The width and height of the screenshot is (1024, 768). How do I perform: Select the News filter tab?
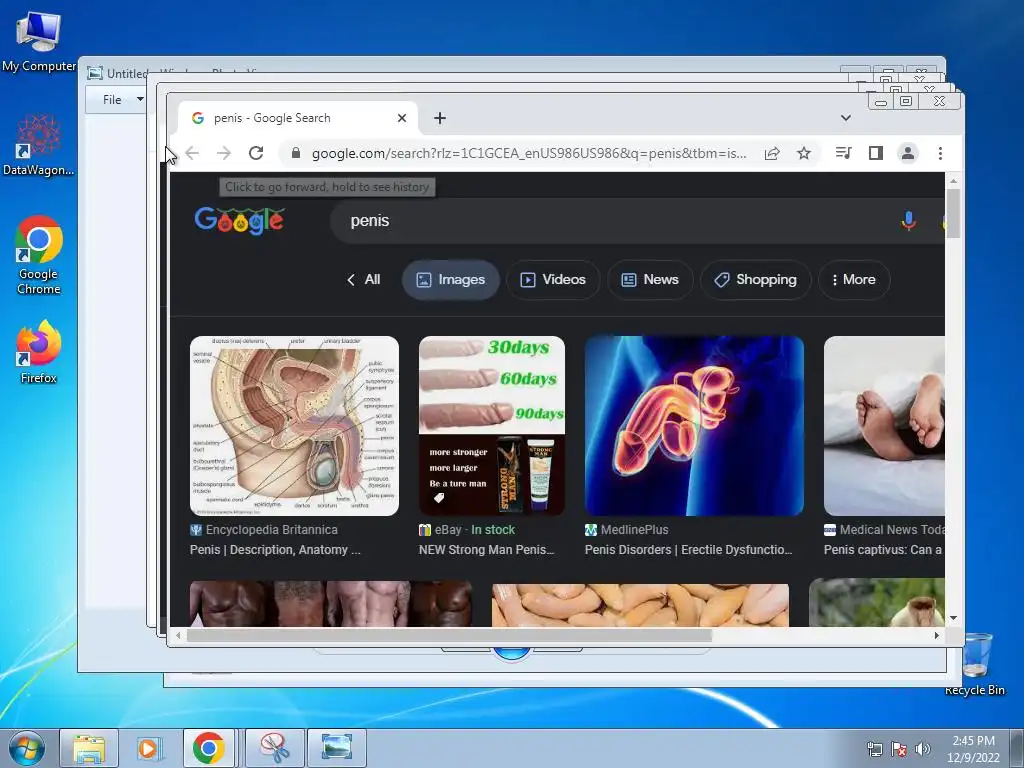[650, 280]
